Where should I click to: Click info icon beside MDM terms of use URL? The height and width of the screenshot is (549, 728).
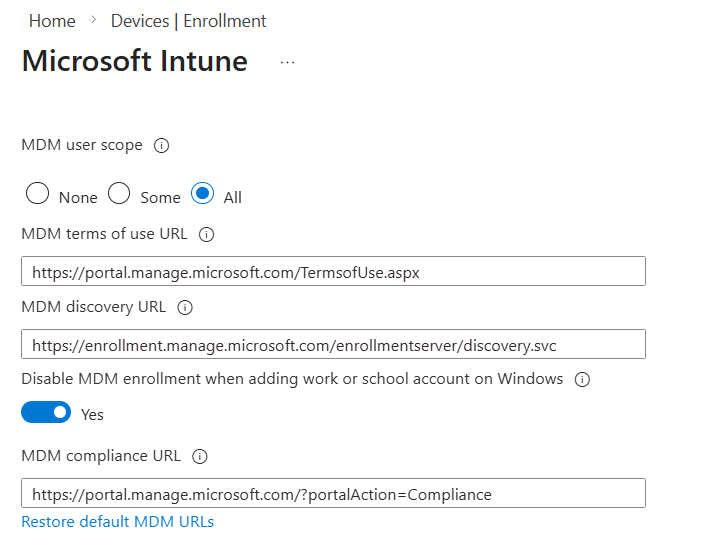pos(207,235)
